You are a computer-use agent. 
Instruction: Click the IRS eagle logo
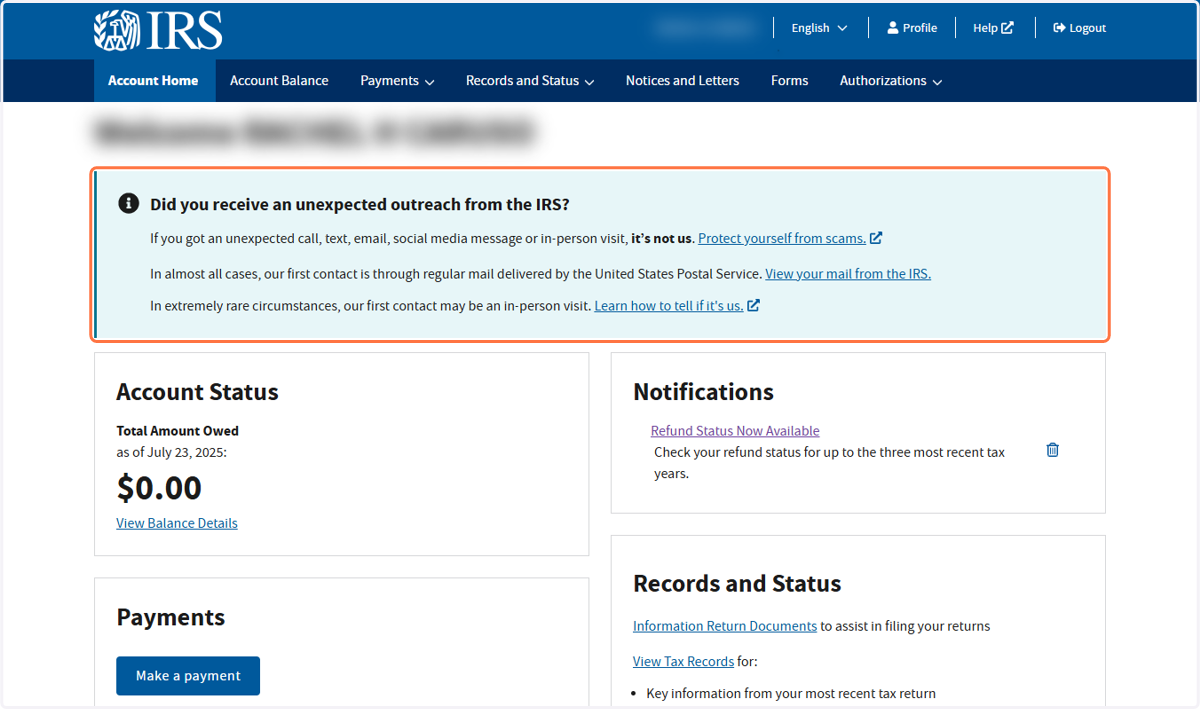point(158,30)
